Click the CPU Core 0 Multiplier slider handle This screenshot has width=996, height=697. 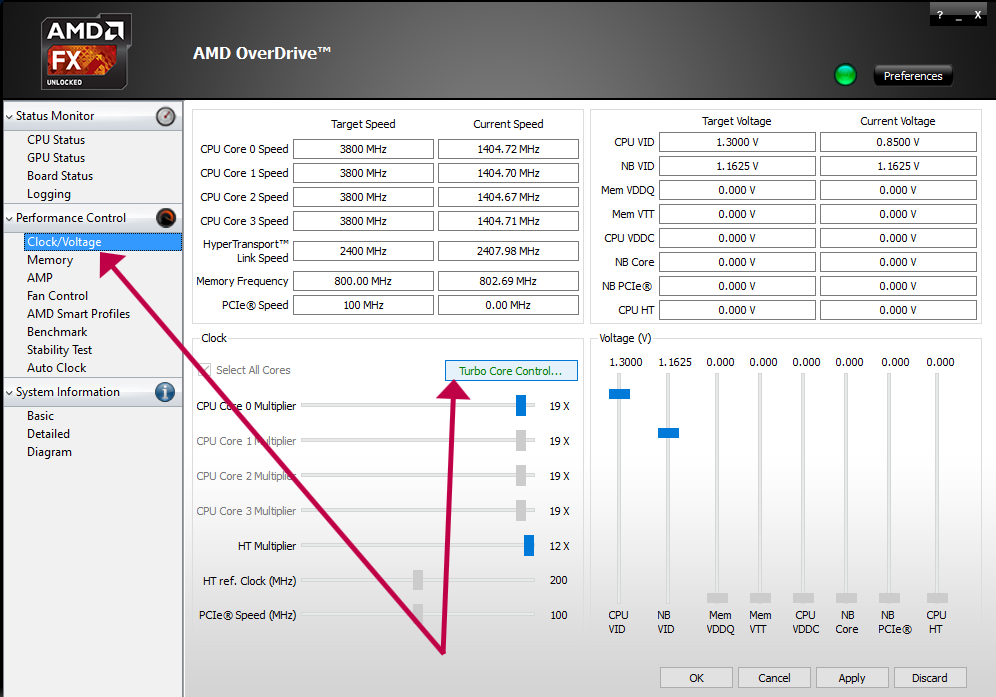pos(521,406)
